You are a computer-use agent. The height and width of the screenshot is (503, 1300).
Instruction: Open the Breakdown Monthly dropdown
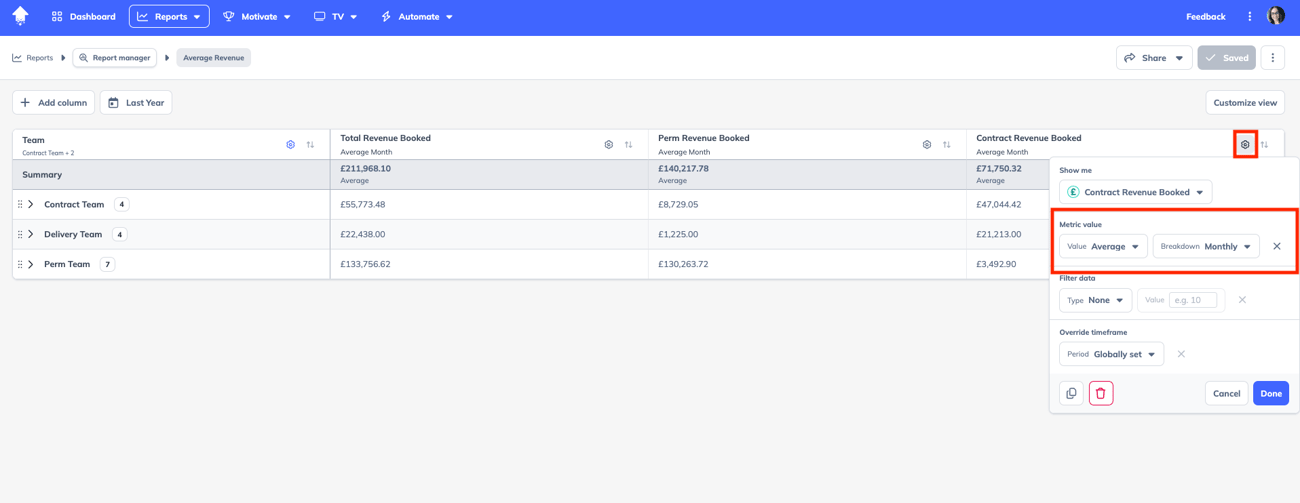pos(1205,246)
